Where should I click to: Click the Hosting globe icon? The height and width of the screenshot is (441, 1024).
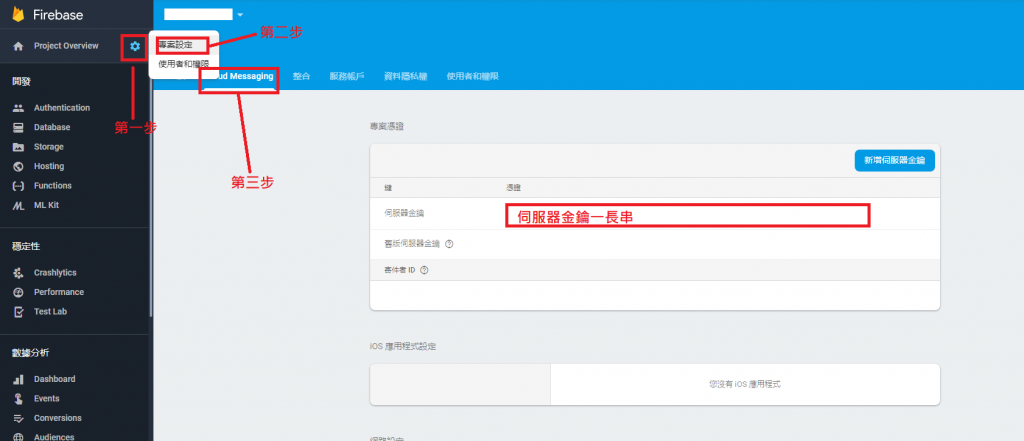(18, 167)
